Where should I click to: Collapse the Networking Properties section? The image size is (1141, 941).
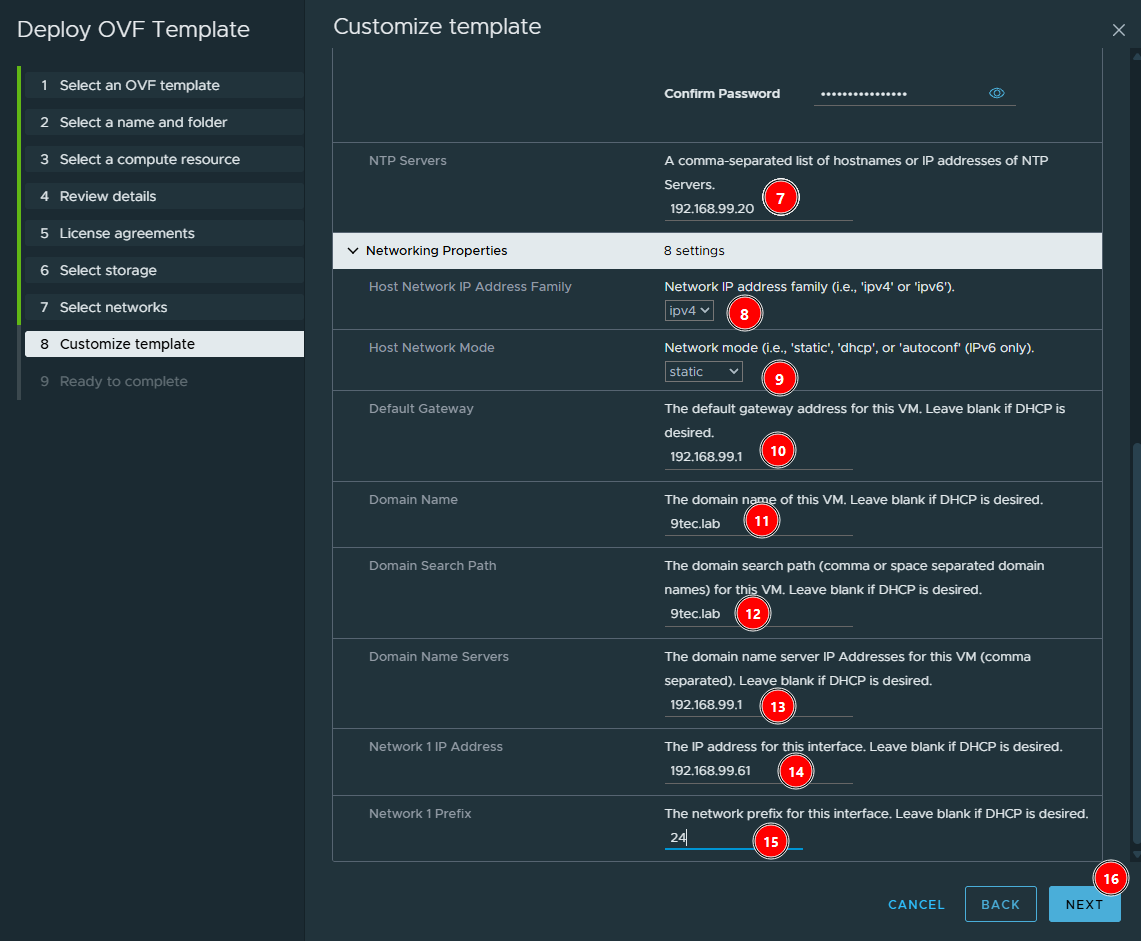tap(353, 250)
